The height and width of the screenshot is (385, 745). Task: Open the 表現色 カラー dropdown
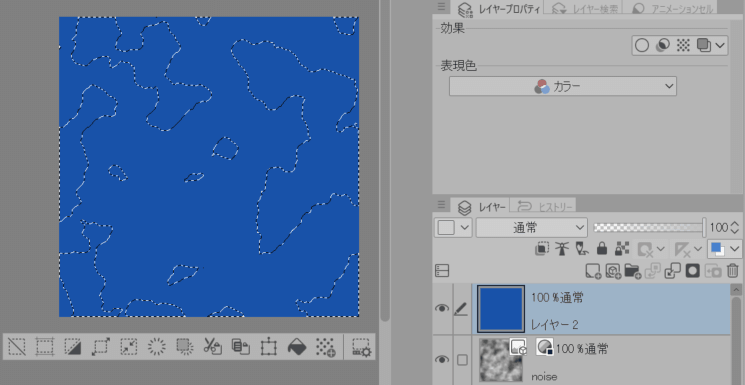click(x=563, y=87)
